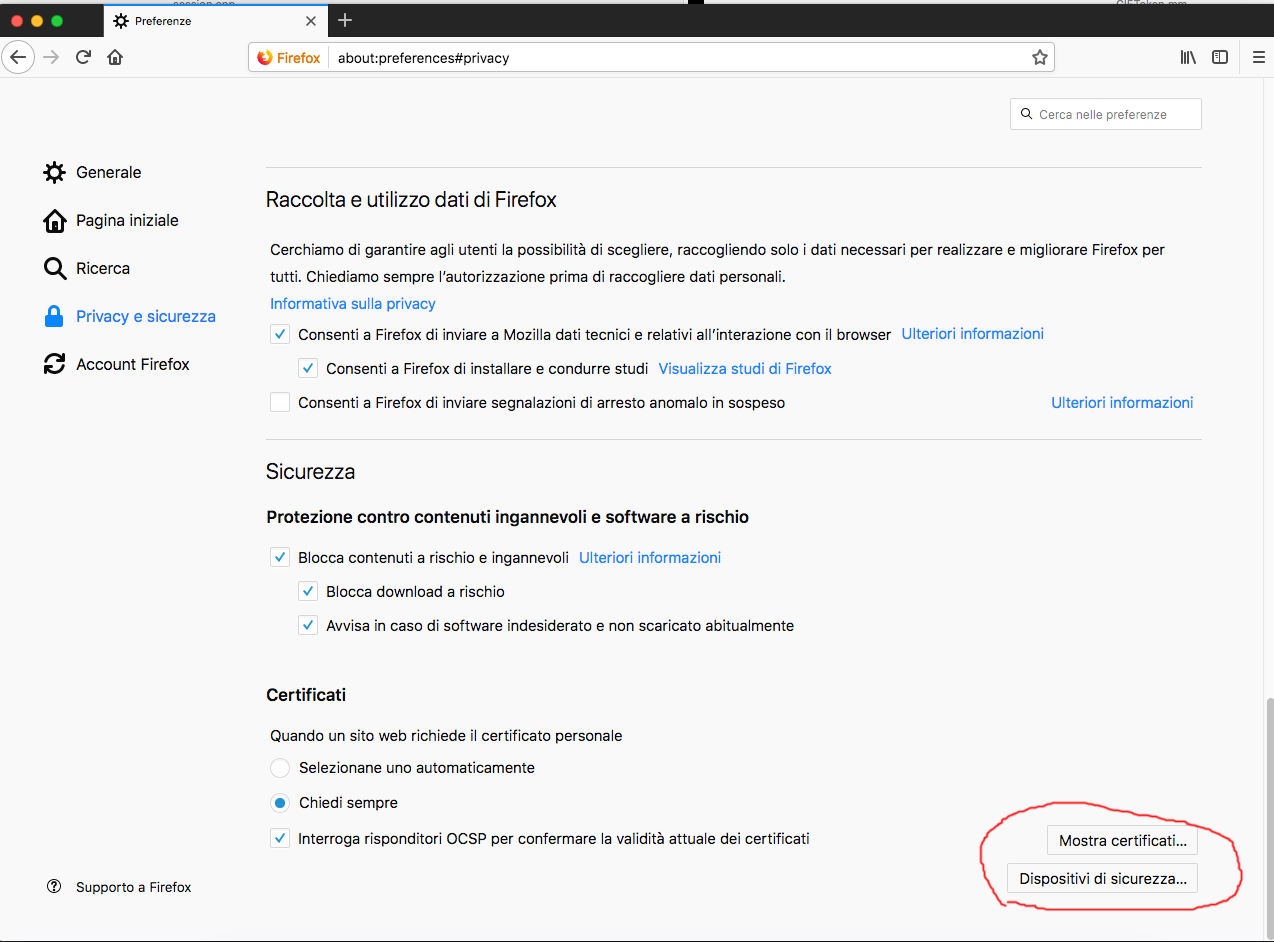Toggle Avvisa in caso di software indesiderato
The height and width of the screenshot is (942, 1274).
308,625
